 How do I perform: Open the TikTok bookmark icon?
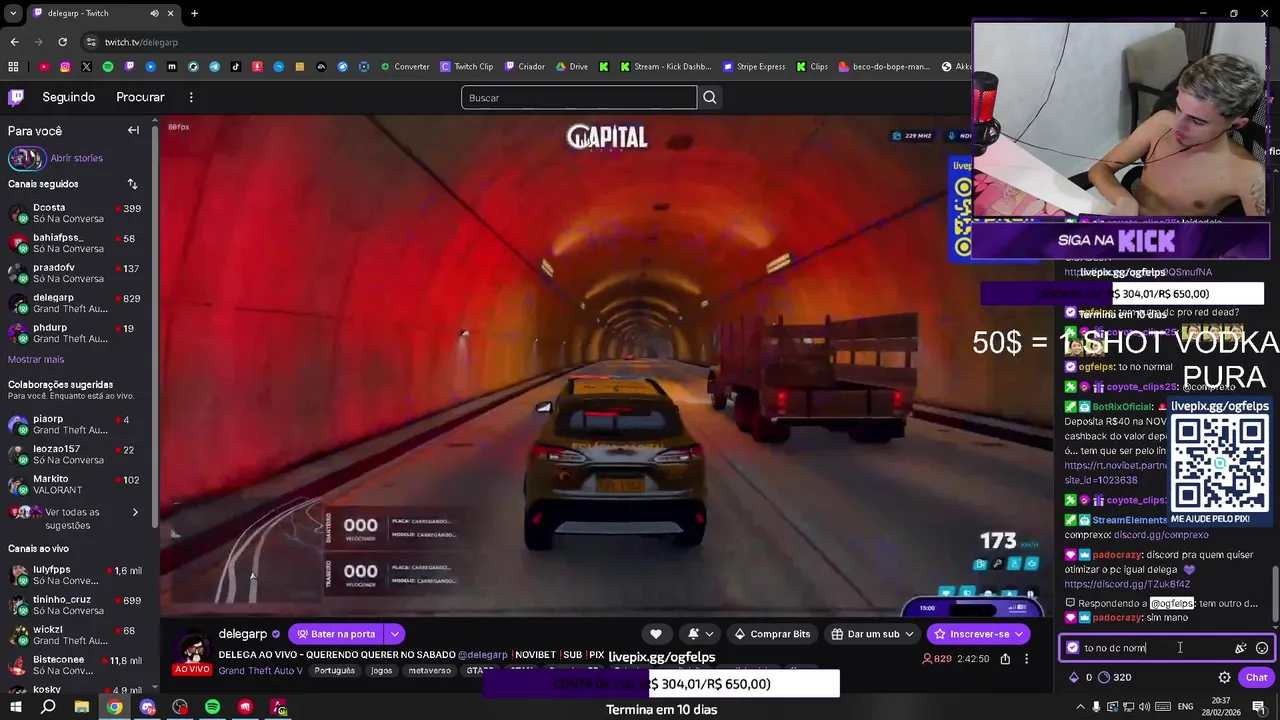(x=236, y=67)
